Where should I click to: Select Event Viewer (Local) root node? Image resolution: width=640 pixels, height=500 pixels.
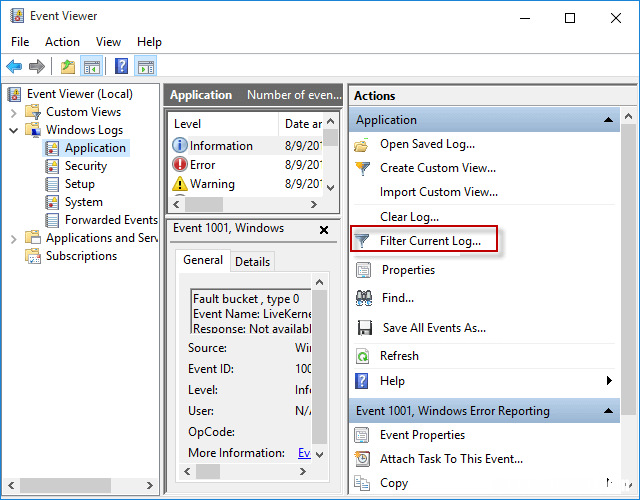pyautogui.click(x=80, y=94)
